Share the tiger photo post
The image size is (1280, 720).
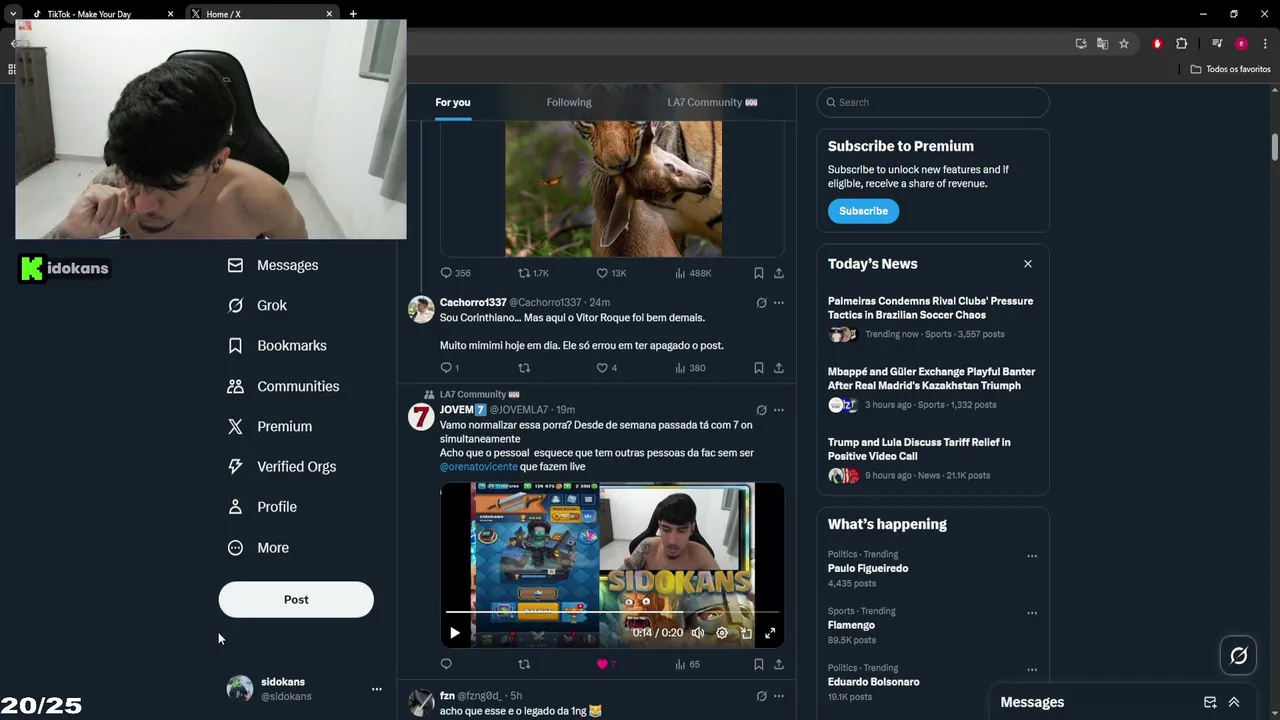tap(778, 273)
